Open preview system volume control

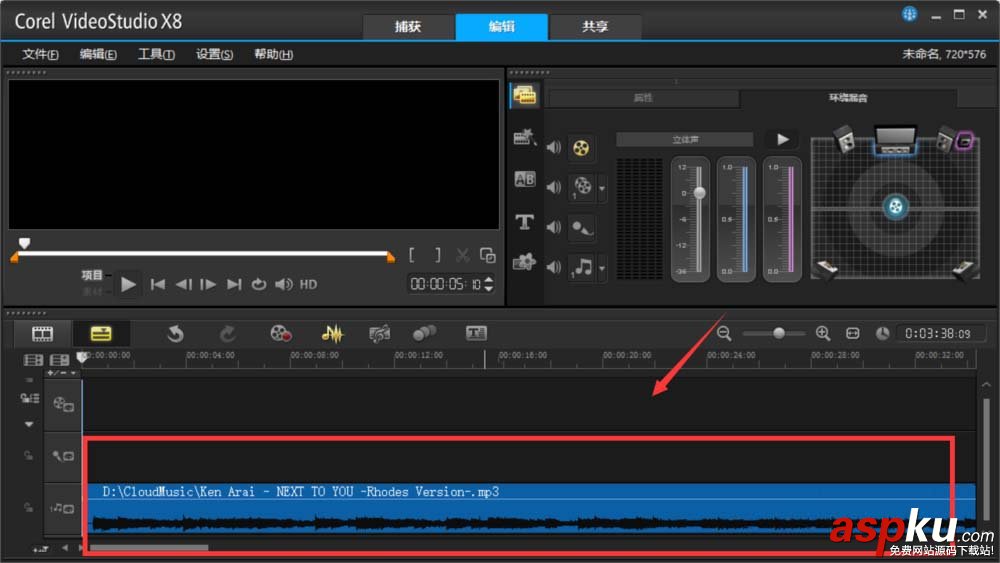tap(284, 284)
